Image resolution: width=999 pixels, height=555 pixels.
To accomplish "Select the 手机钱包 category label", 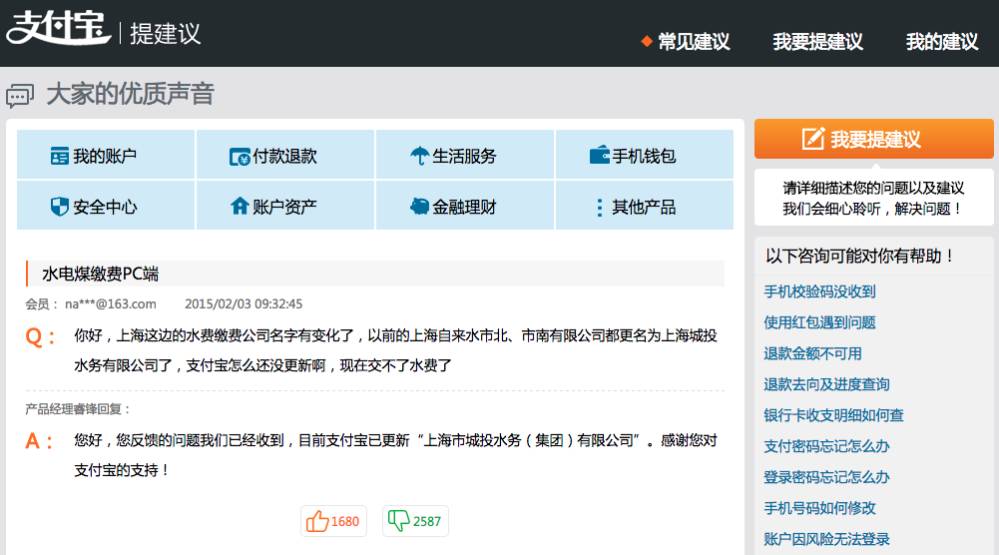I will 643,155.
